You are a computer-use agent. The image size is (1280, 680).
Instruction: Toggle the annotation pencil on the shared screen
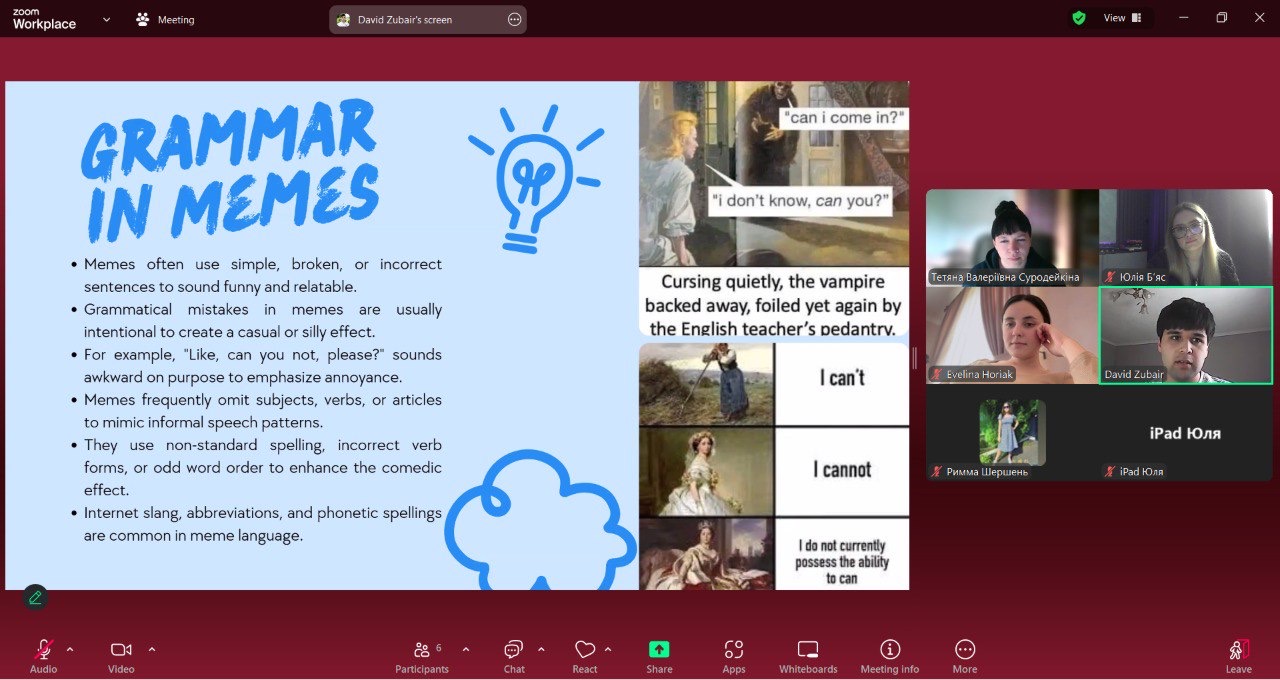35,597
